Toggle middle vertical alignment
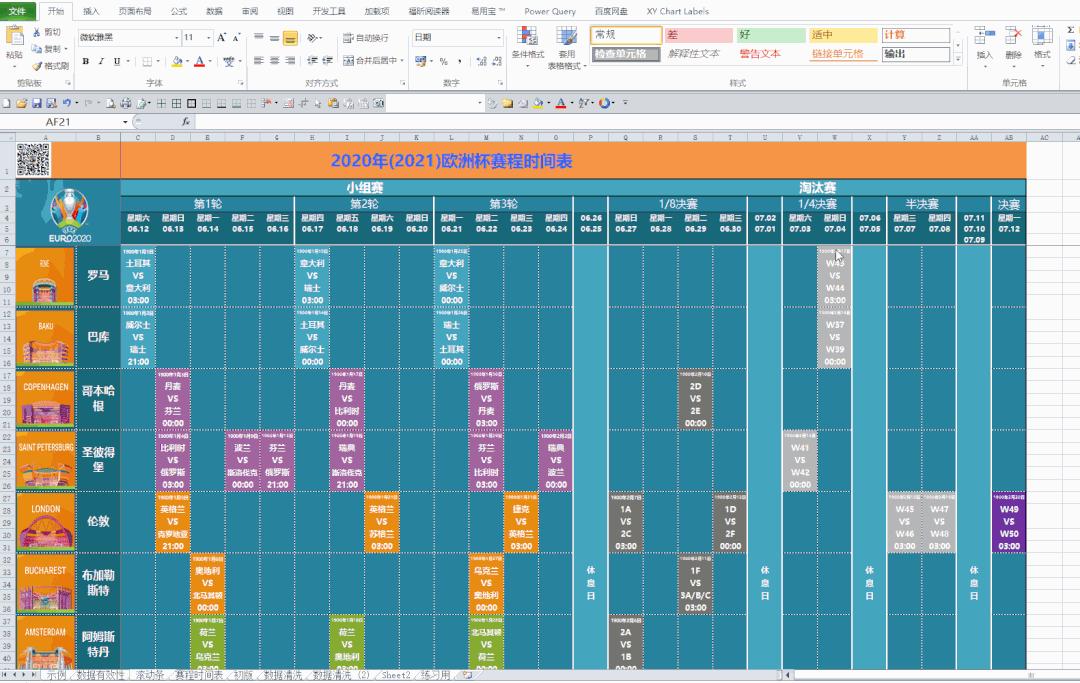Viewport: 1080px width, 683px height. (274, 38)
